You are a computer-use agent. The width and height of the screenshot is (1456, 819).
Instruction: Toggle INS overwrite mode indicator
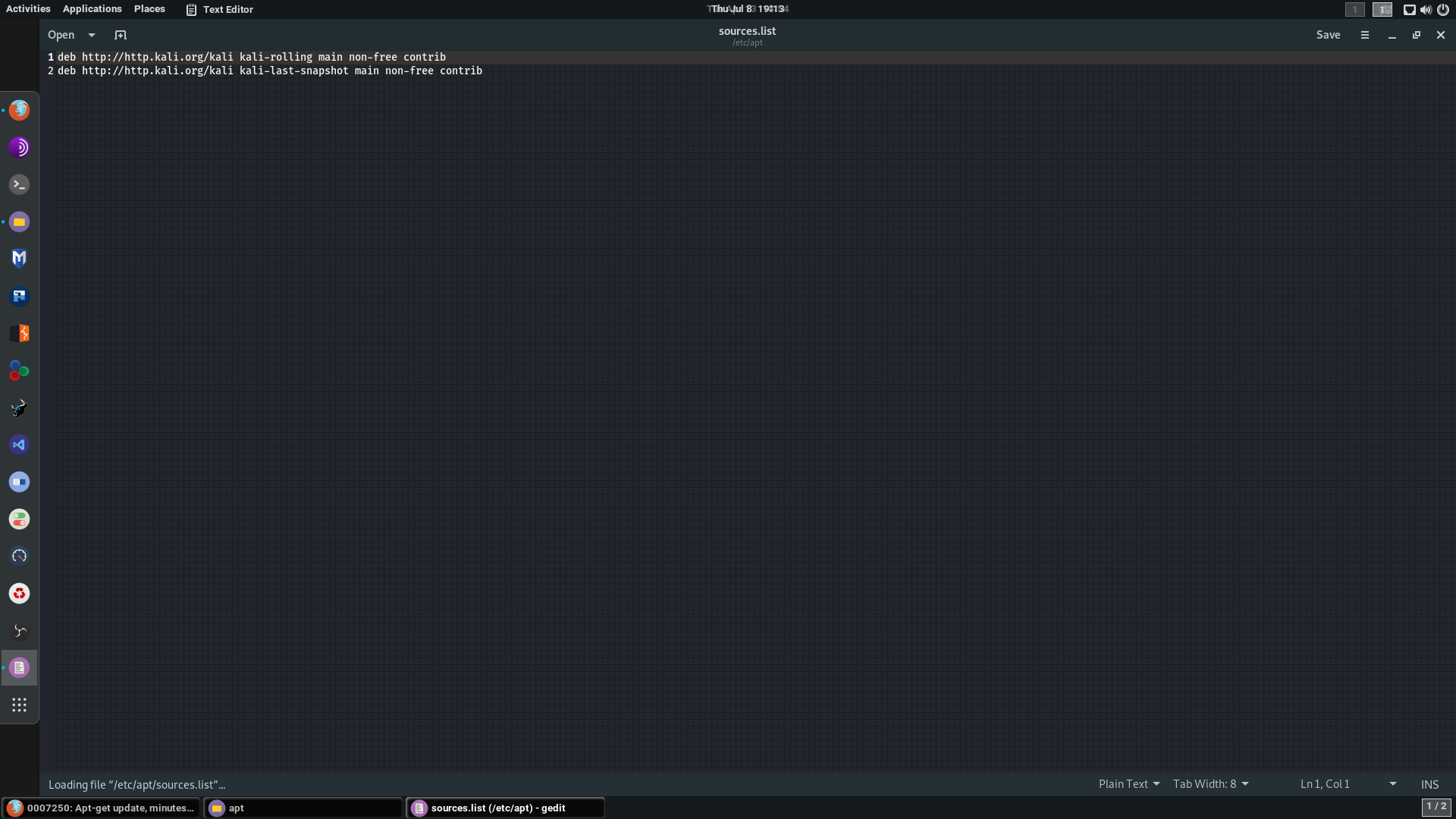point(1429,784)
